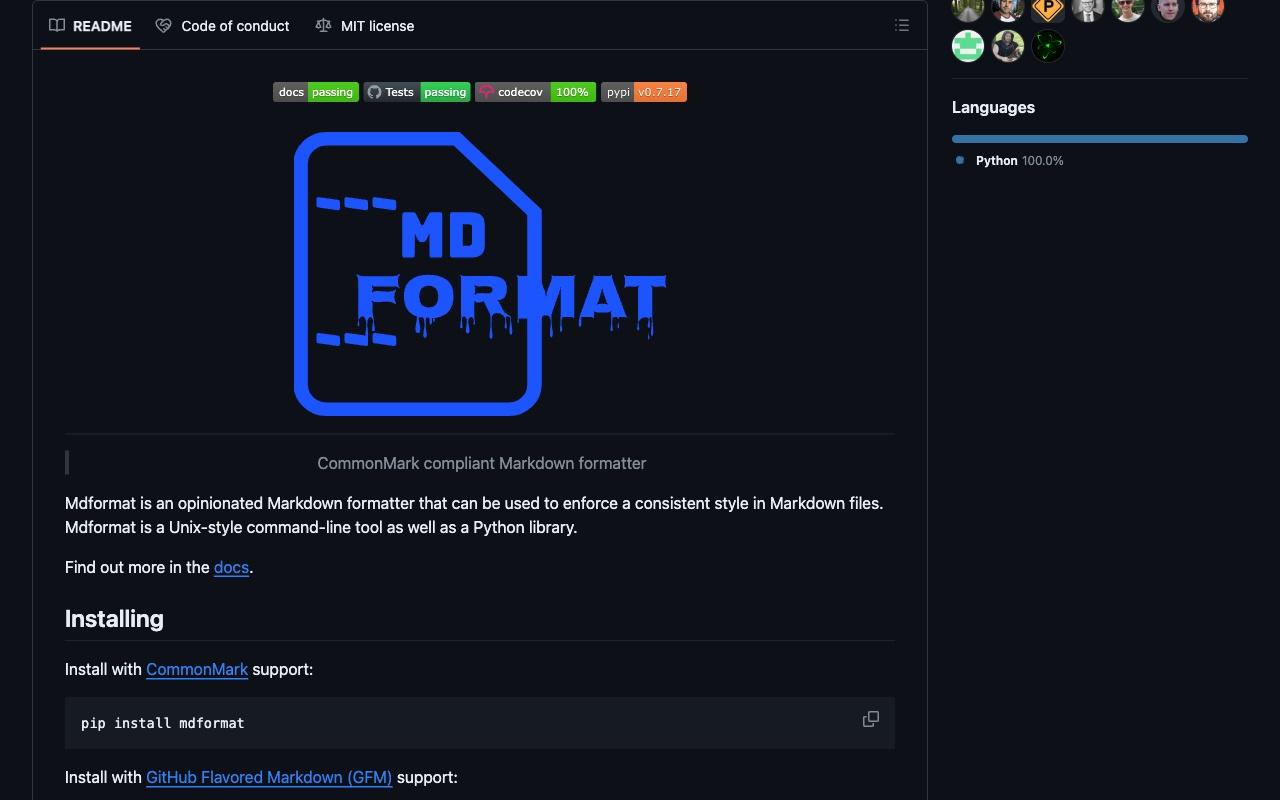Screen dimensions: 1280x800
Task: Click the 'pip install mdformat' code text
Action: [x=163, y=723]
